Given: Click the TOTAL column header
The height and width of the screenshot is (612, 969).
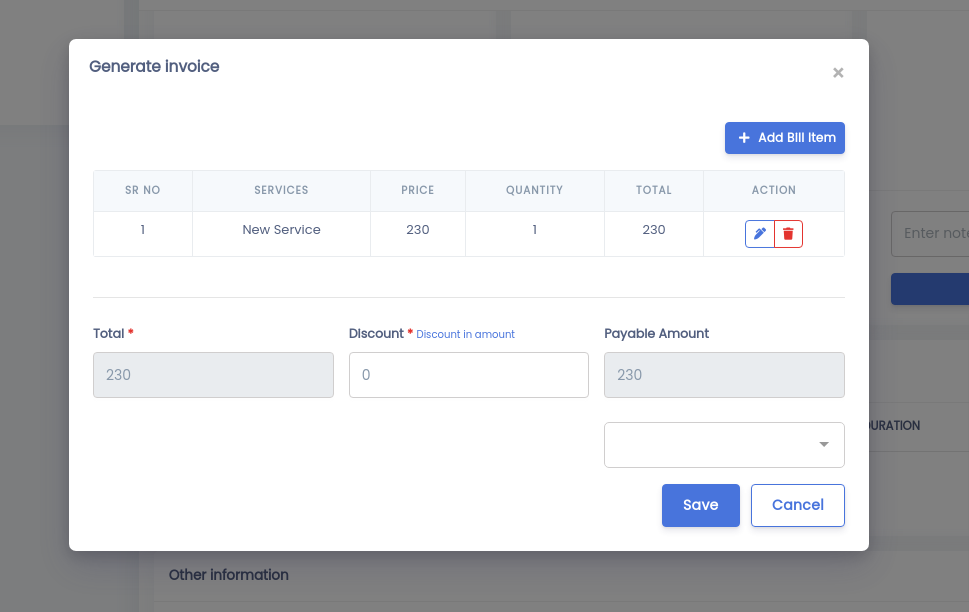Looking at the screenshot, I should [x=654, y=190].
